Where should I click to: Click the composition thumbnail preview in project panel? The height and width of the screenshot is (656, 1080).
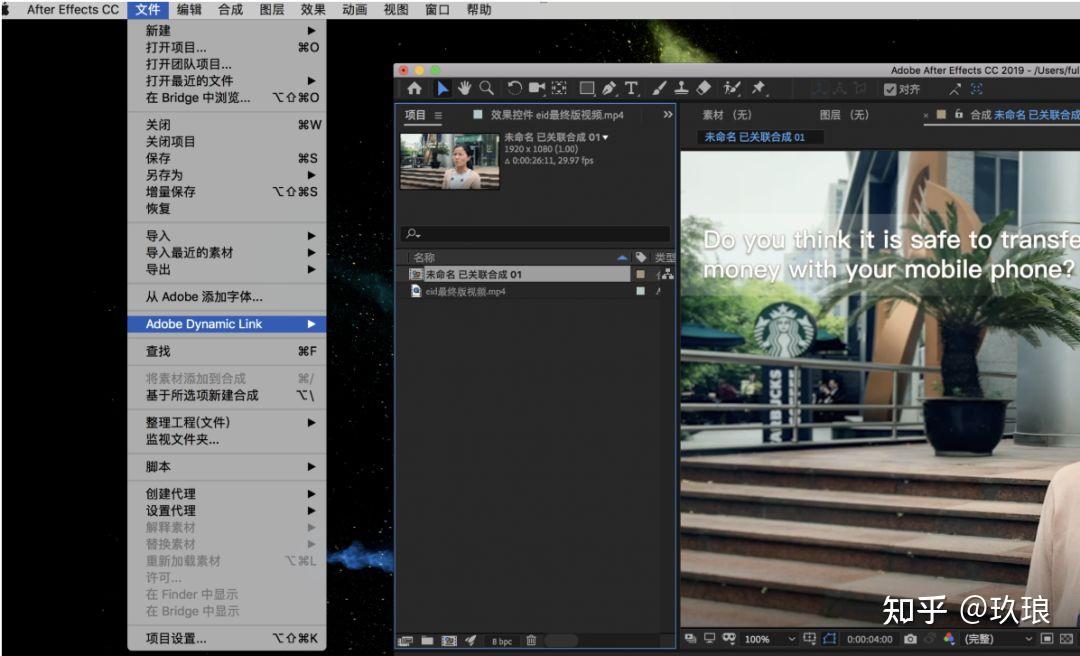pyautogui.click(x=450, y=161)
